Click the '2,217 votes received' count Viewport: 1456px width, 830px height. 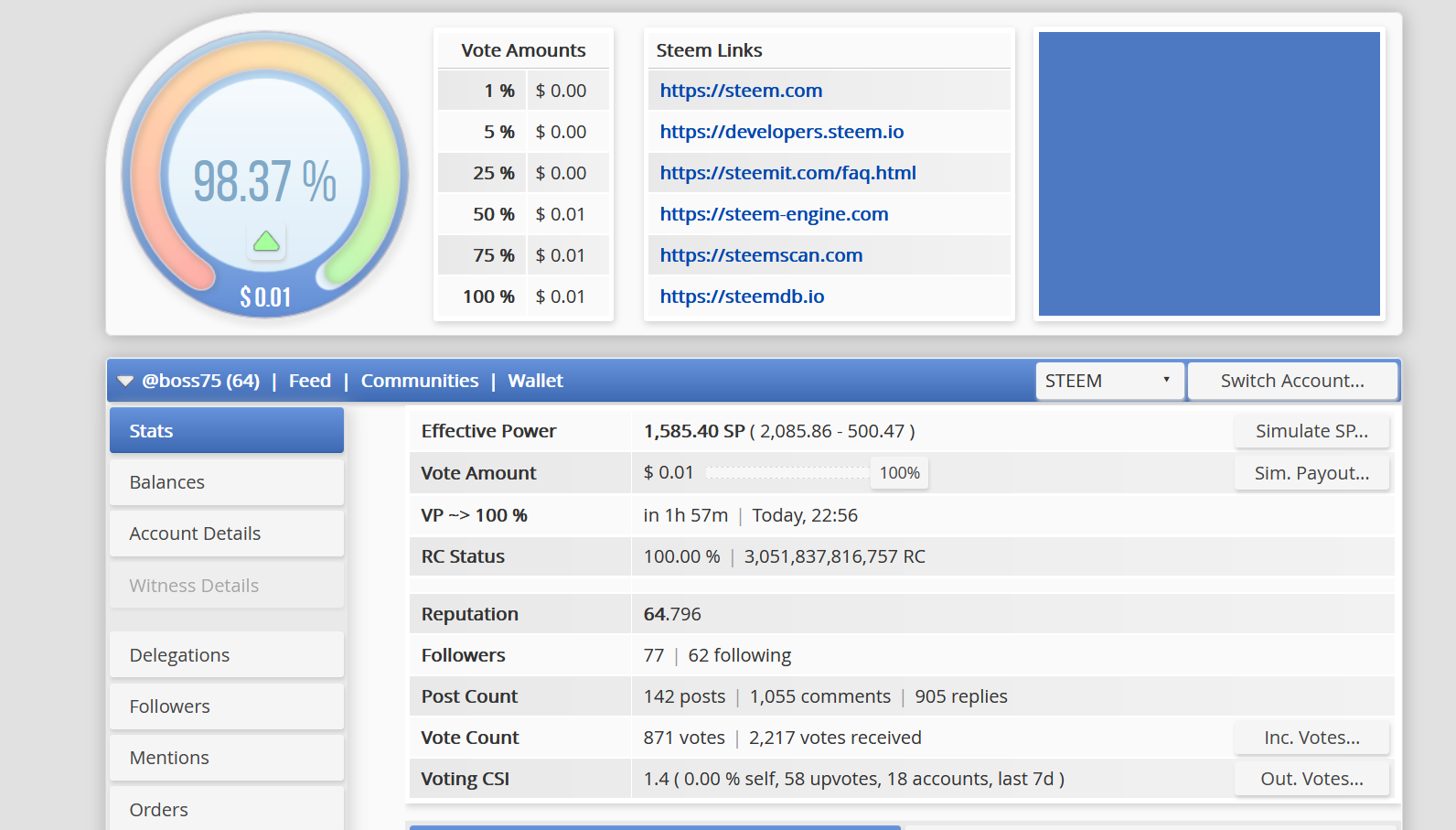tap(835, 738)
